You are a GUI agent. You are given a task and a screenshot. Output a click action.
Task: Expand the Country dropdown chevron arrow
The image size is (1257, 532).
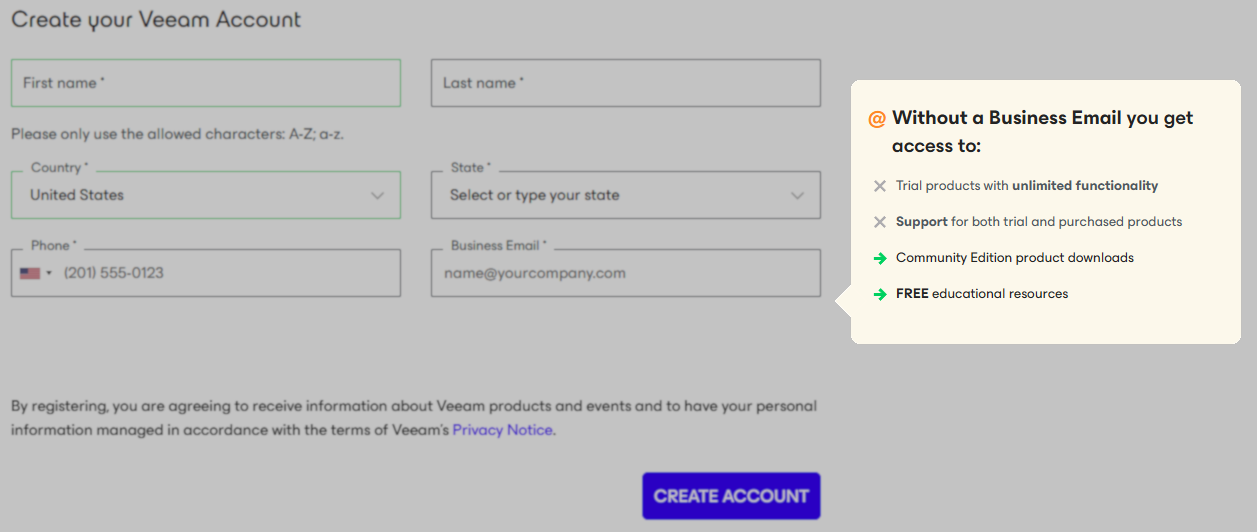(x=377, y=196)
